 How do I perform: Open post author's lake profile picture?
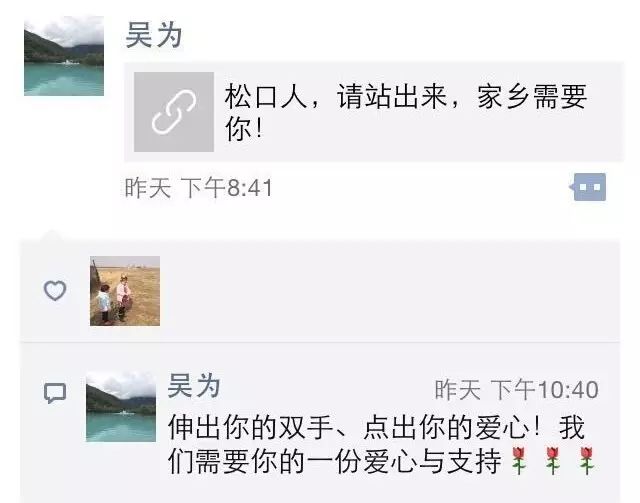64,56
